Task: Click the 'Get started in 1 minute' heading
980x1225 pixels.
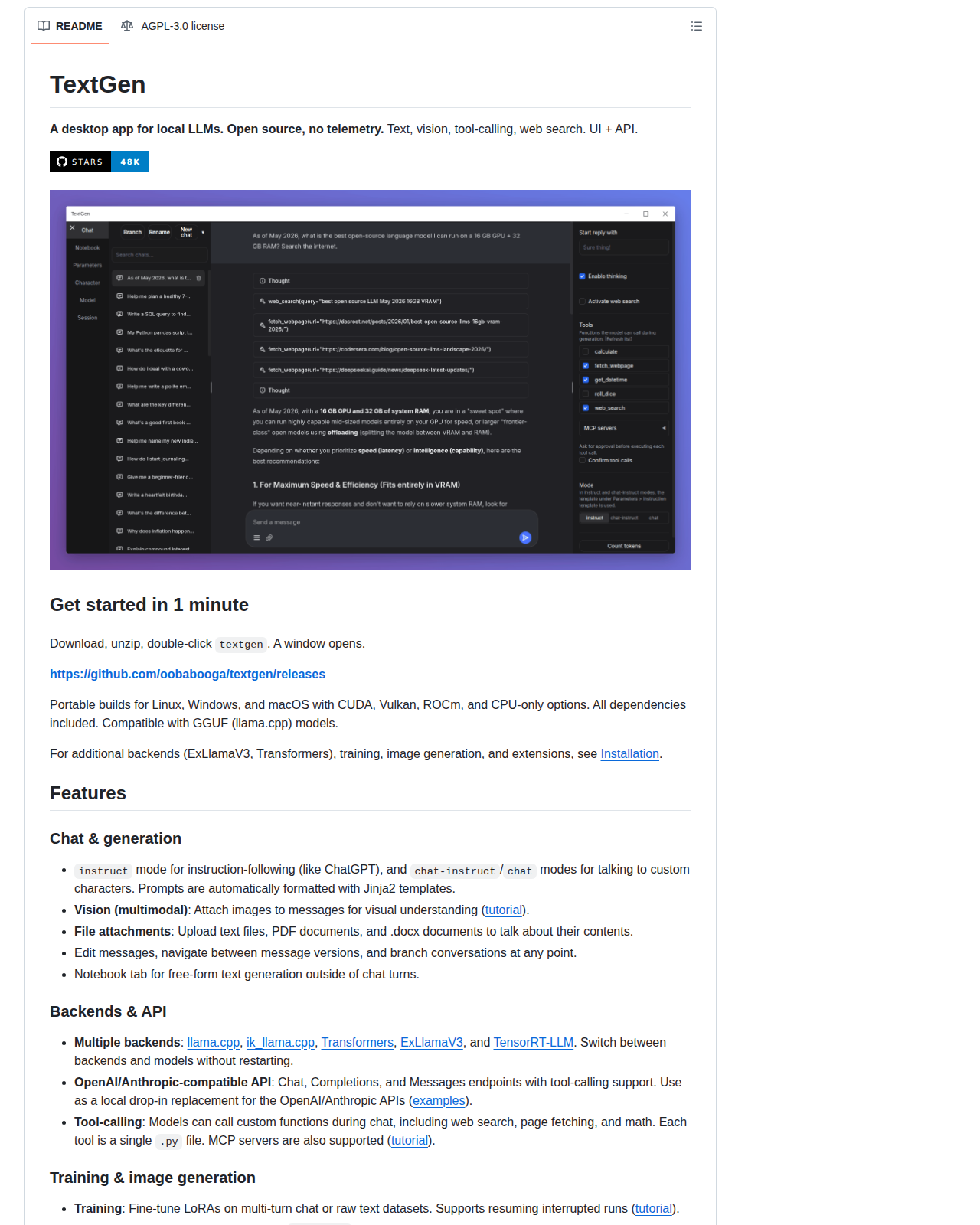Action: pyautogui.click(x=149, y=605)
